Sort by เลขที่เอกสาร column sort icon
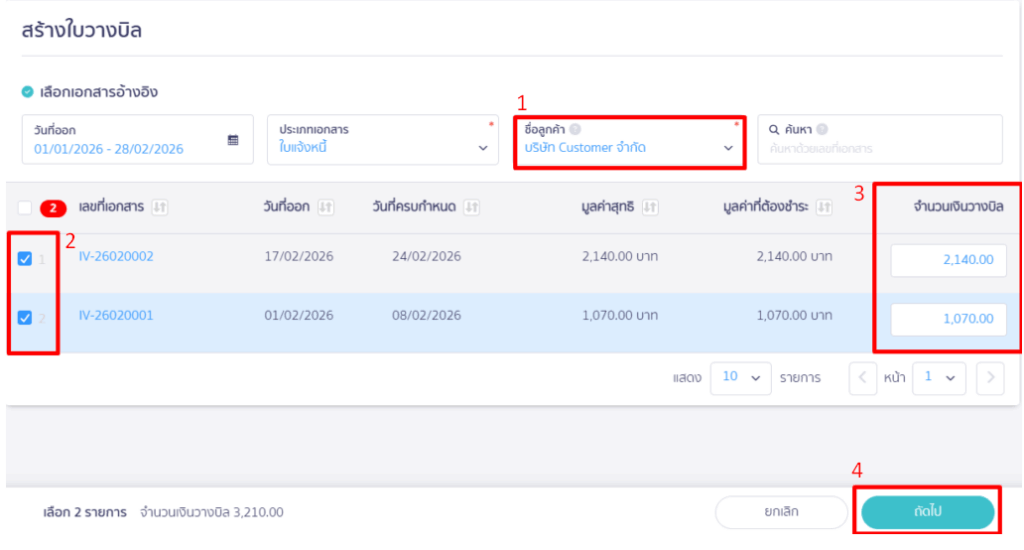Screen dimensions: 1024x550 [159, 207]
